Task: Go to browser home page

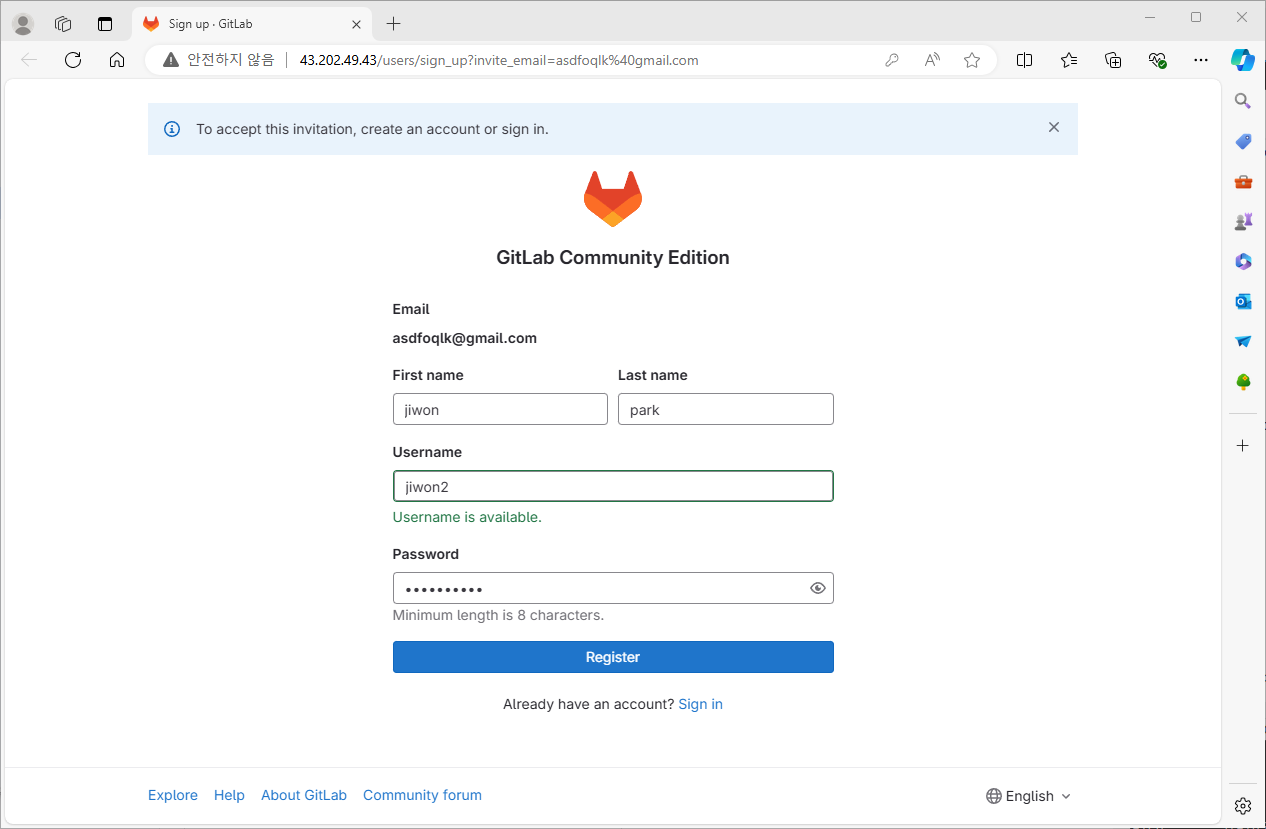Action: coord(117,60)
